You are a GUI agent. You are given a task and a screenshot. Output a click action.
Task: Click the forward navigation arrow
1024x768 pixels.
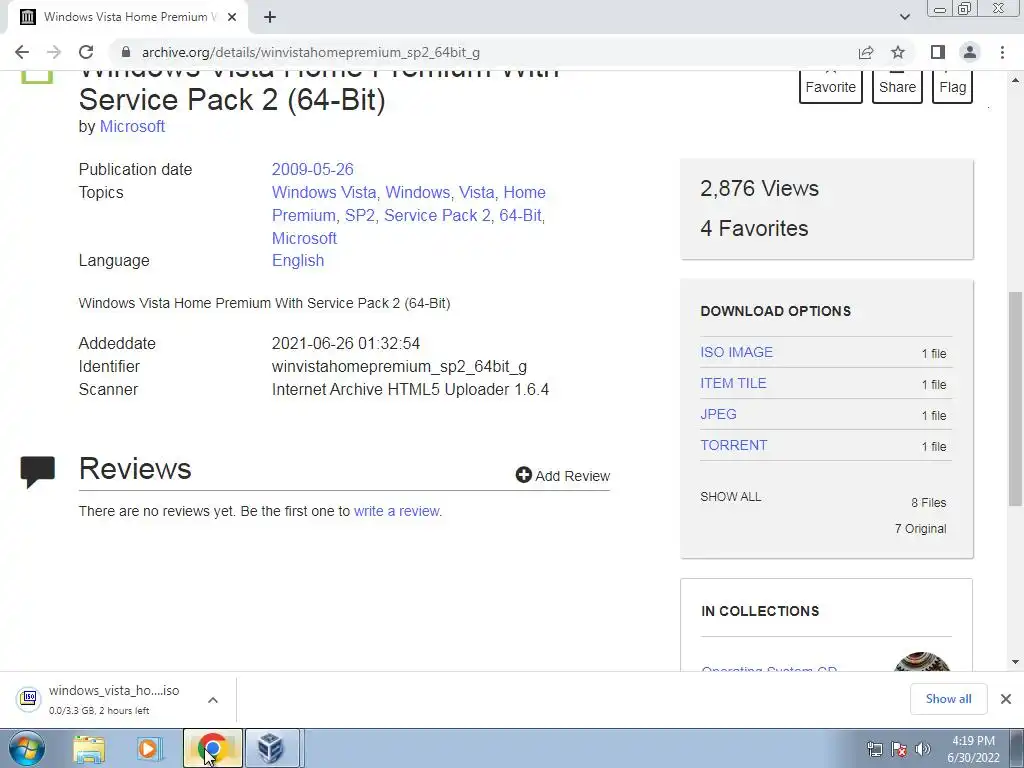[54, 52]
